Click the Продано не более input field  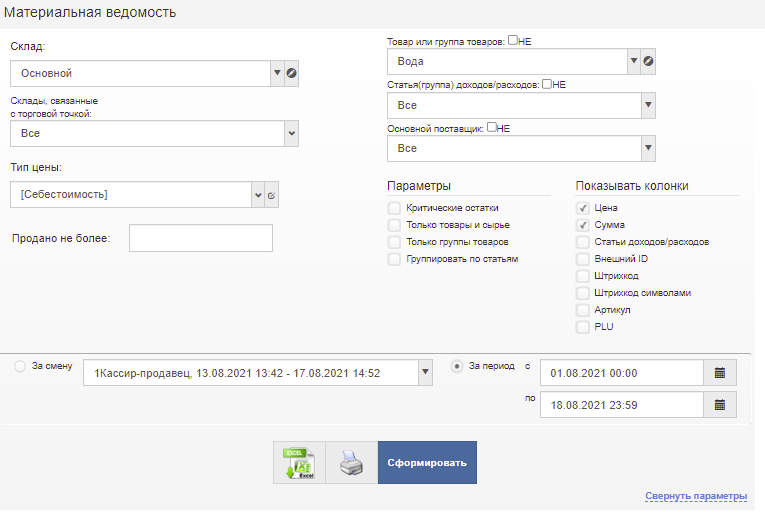(201, 238)
